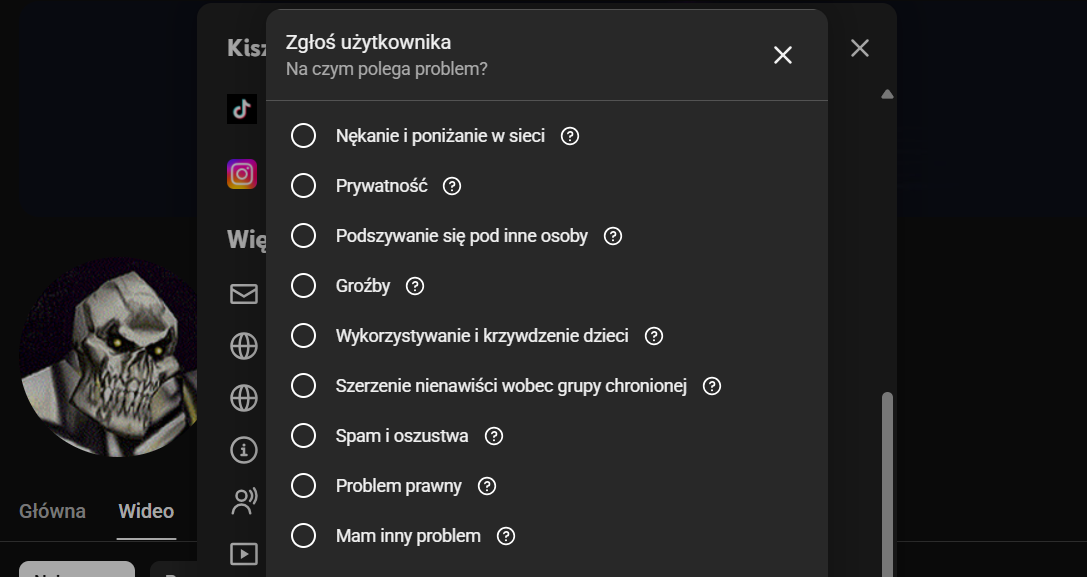Click help icon next to Mam inny problem
Screen dimensions: 1087x577
click(506, 536)
